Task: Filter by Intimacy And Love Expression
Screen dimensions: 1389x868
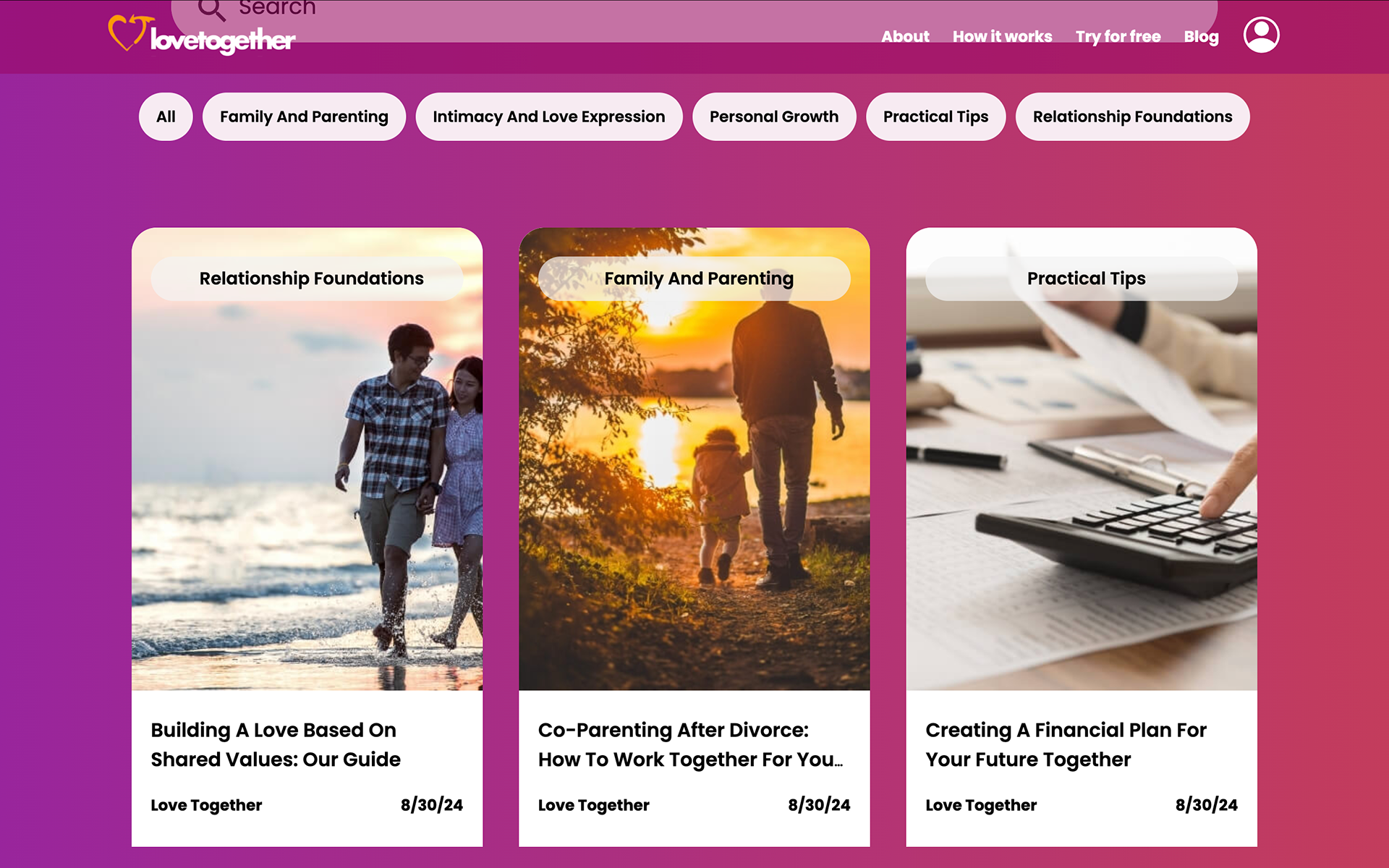Action: click(548, 116)
